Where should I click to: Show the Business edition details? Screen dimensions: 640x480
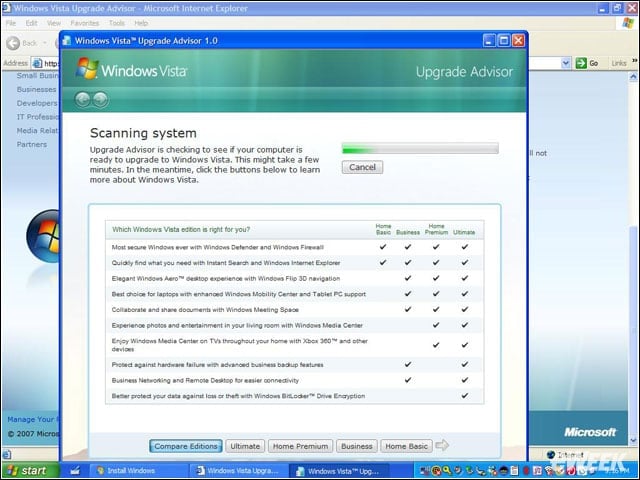point(357,446)
